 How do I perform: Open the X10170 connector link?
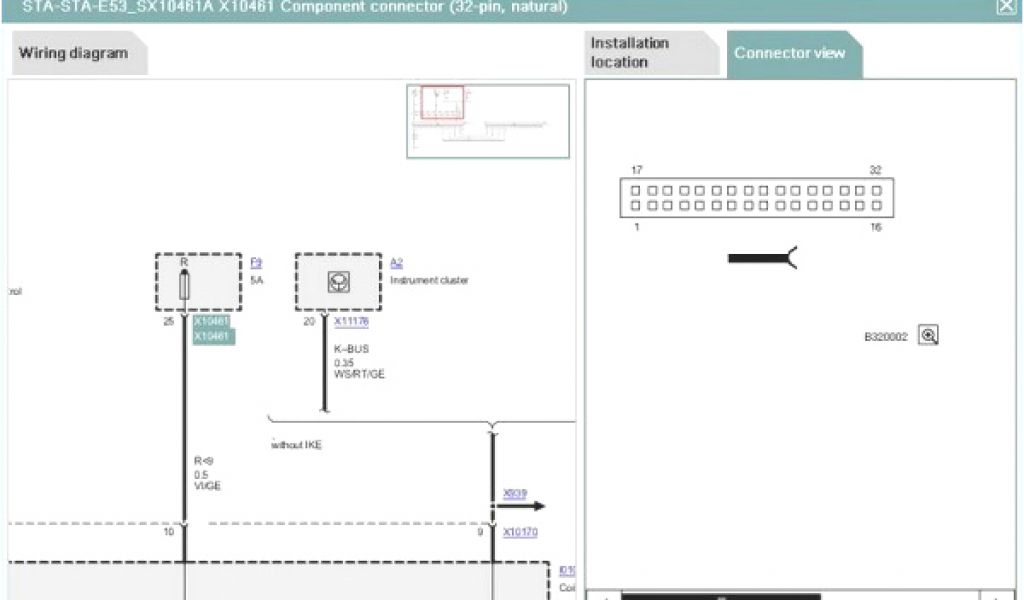point(519,532)
